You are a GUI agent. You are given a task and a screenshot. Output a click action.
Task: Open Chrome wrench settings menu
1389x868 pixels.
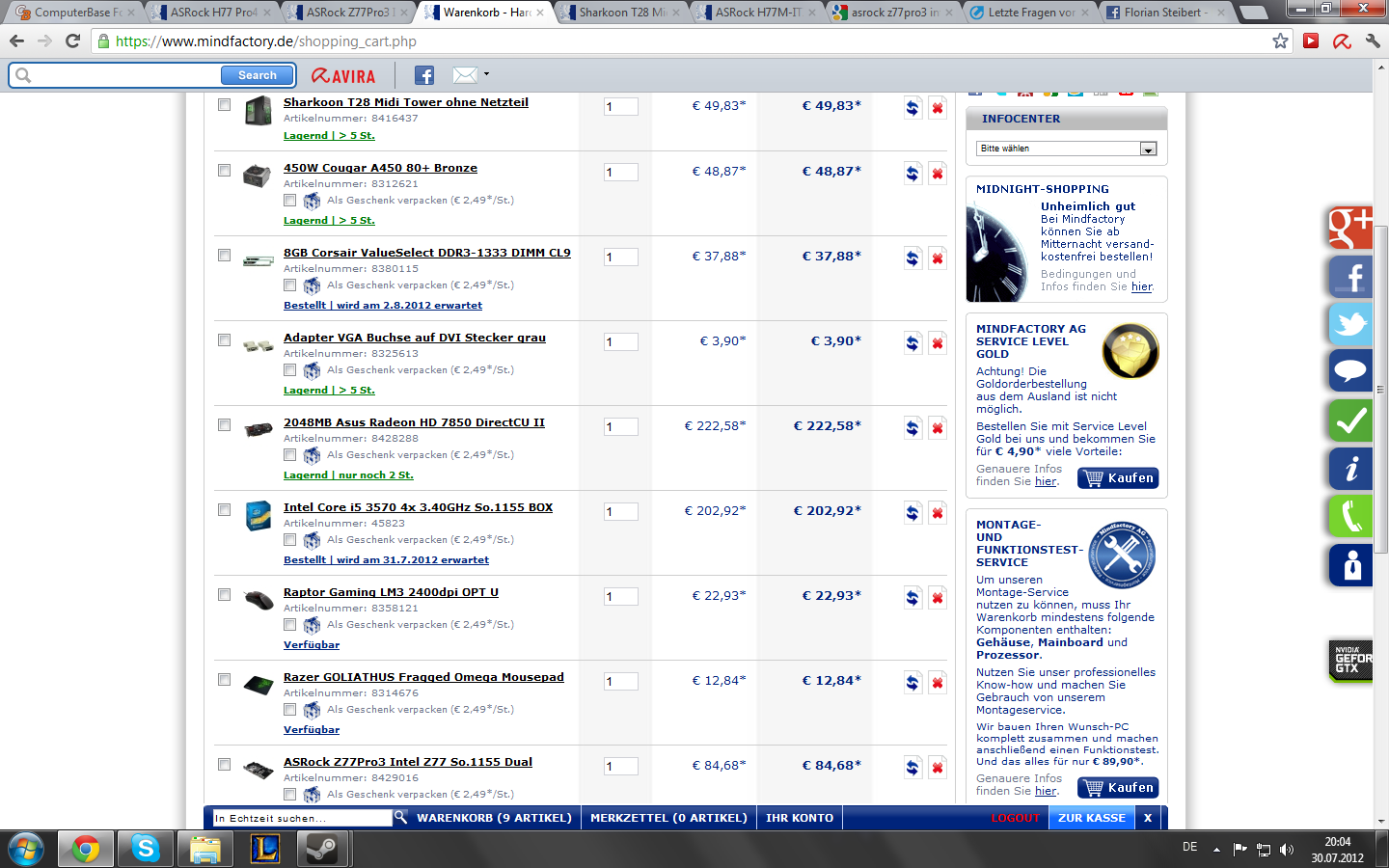tap(1373, 41)
